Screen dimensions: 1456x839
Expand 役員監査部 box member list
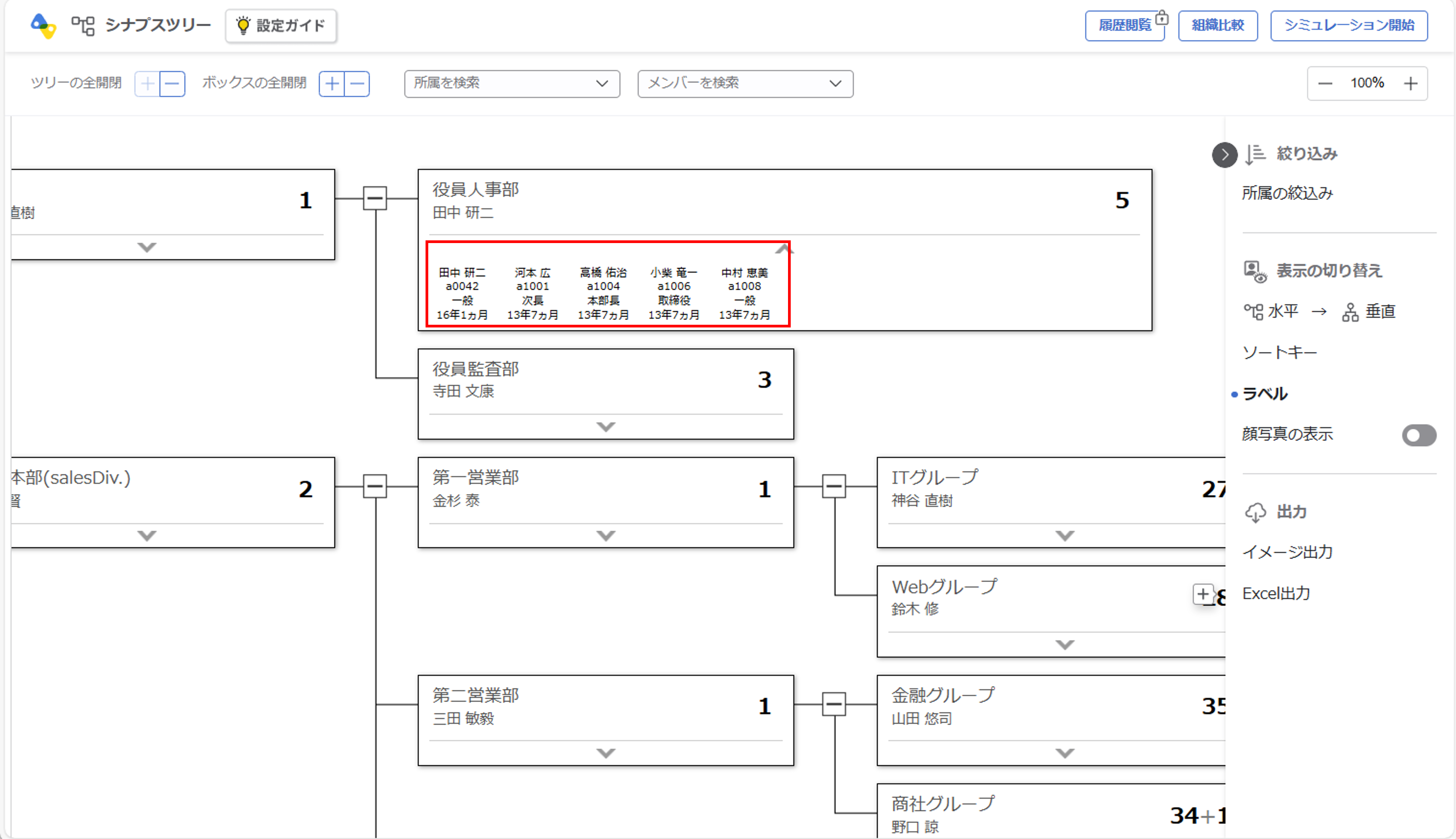605,427
